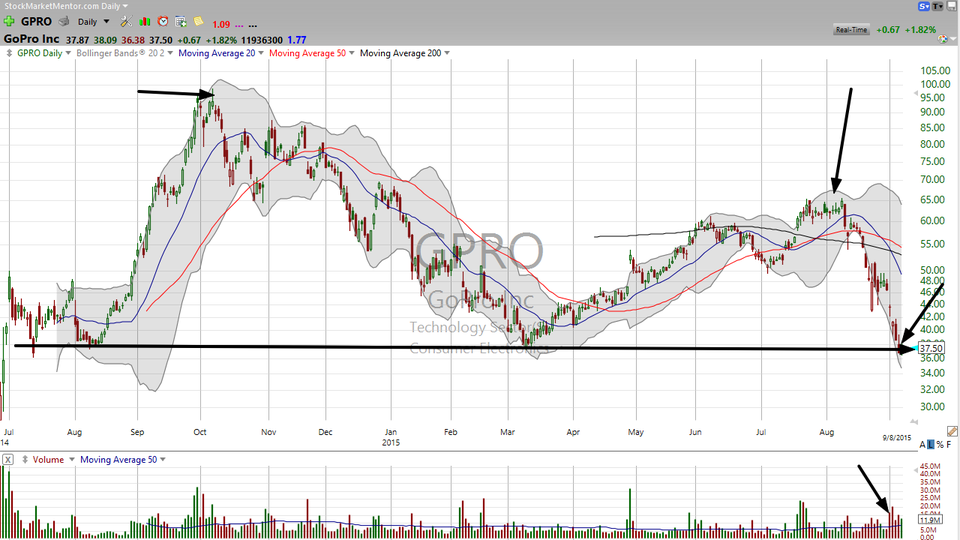Open the yellow sticky note icon
Screen dimensions: 960x540
coord(198,21)
